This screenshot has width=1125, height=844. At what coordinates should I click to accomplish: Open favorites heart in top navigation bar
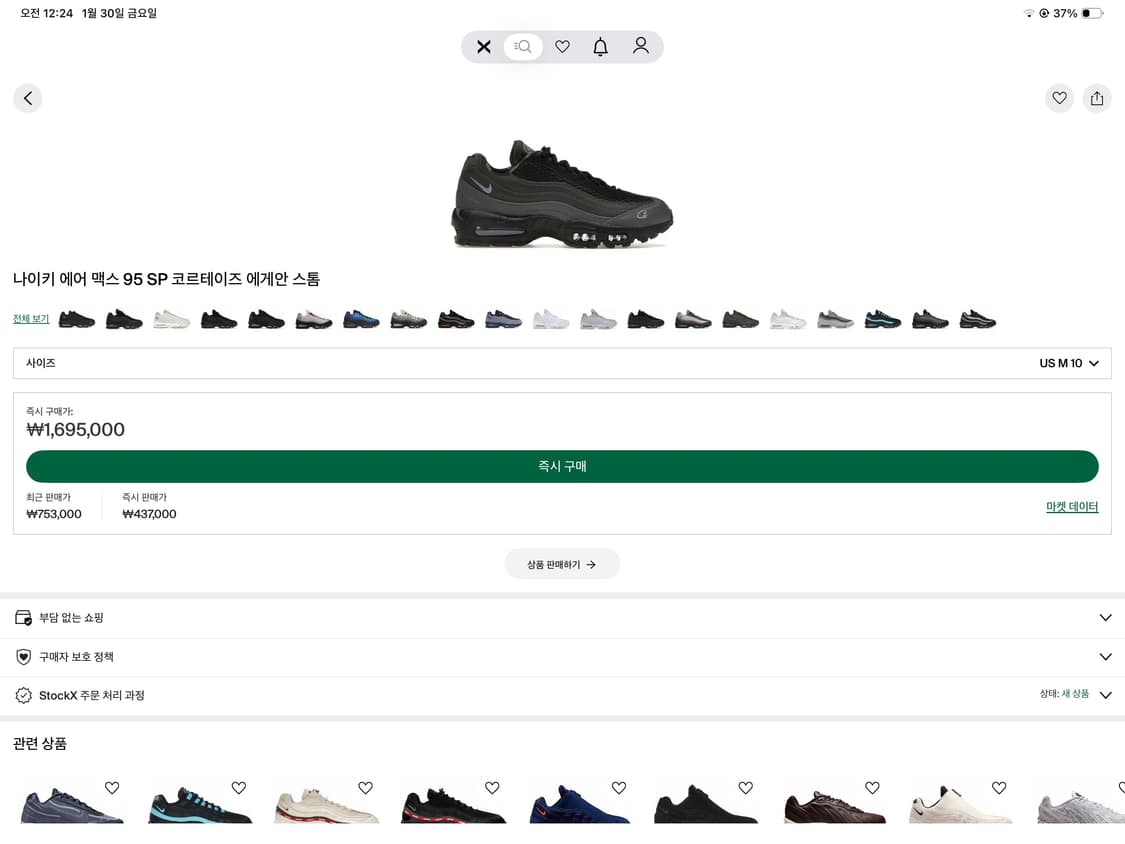562,47
